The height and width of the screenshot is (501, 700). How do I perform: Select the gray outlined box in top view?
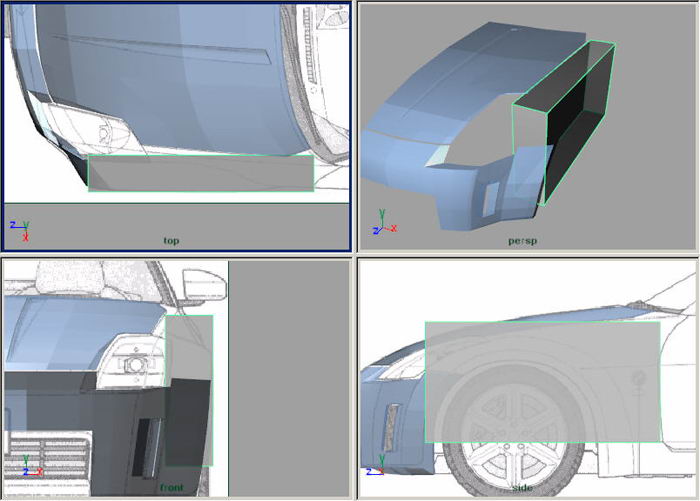(x=200, y=173)
